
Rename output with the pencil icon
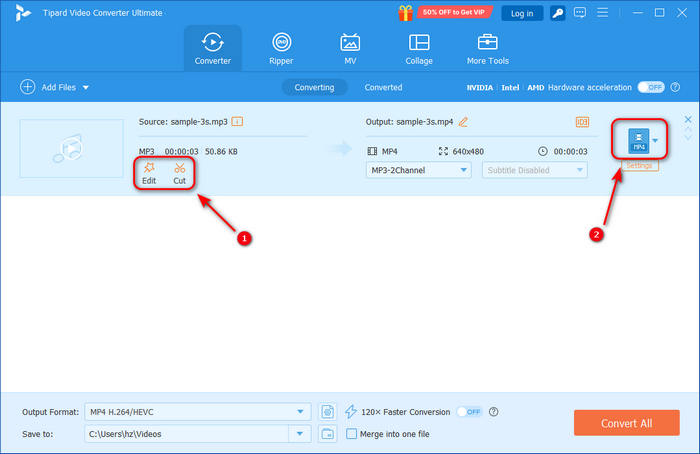[463, 121]
